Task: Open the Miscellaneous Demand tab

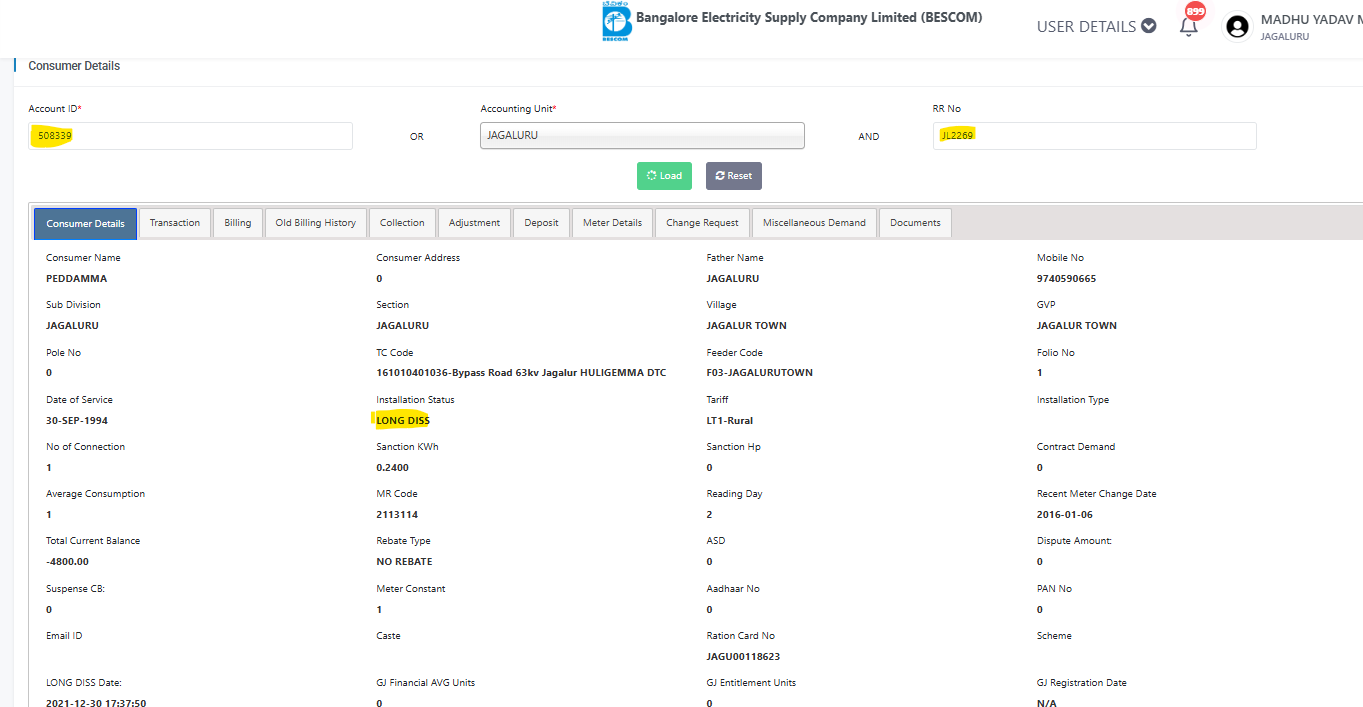Action: coord(814,223)
